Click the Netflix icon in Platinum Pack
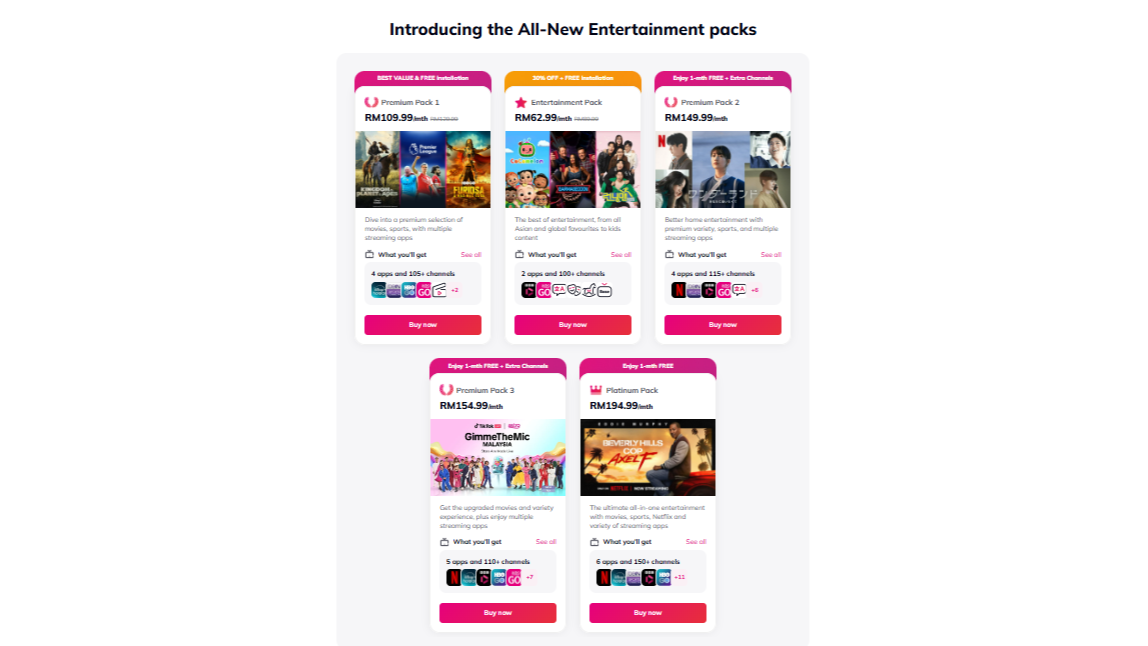The height and width of the screenshot is (646, 1148). (604, 577)
